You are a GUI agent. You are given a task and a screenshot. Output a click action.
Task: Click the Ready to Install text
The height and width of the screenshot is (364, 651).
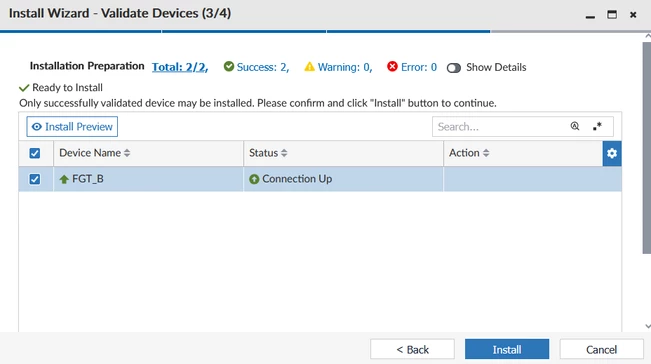click(x=67, y=88)
